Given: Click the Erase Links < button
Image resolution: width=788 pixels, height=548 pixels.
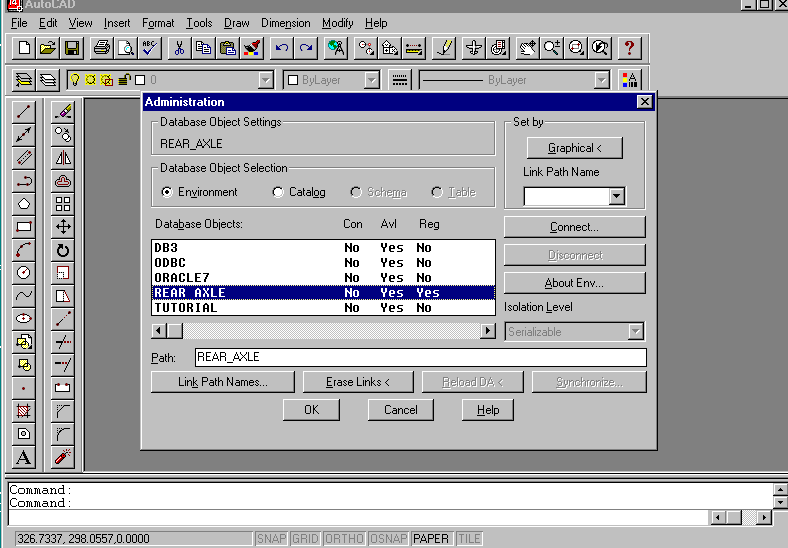Looking at the screenshot, I should point(358,382).
